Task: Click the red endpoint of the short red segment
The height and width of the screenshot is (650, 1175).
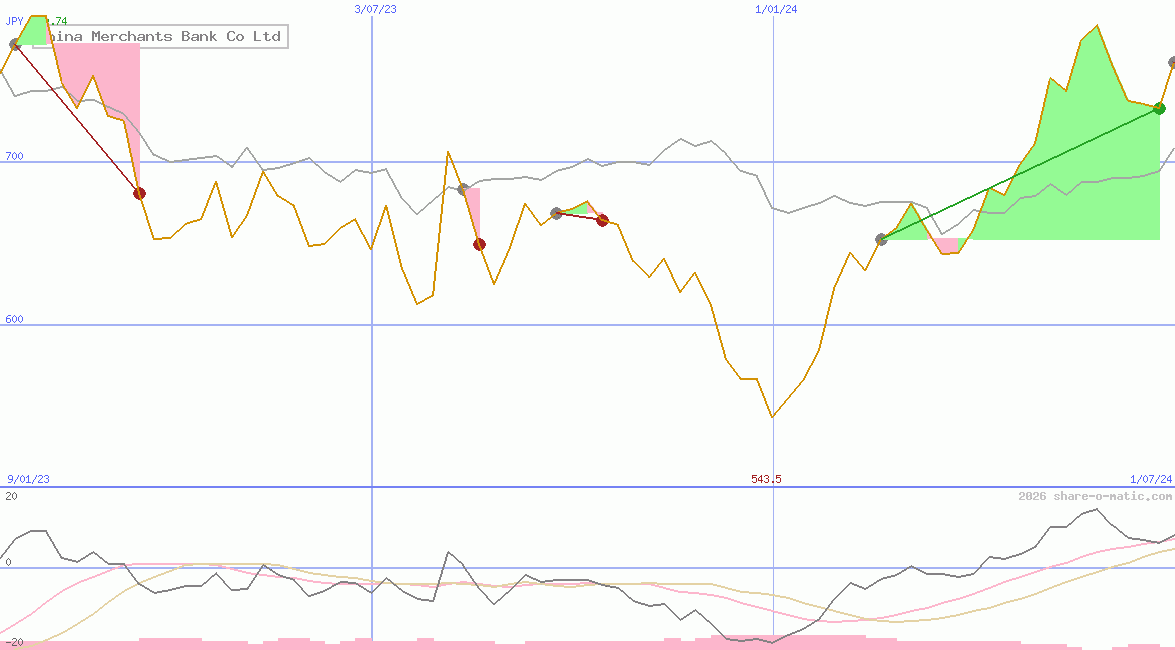Action: click(x=602, y=220)
